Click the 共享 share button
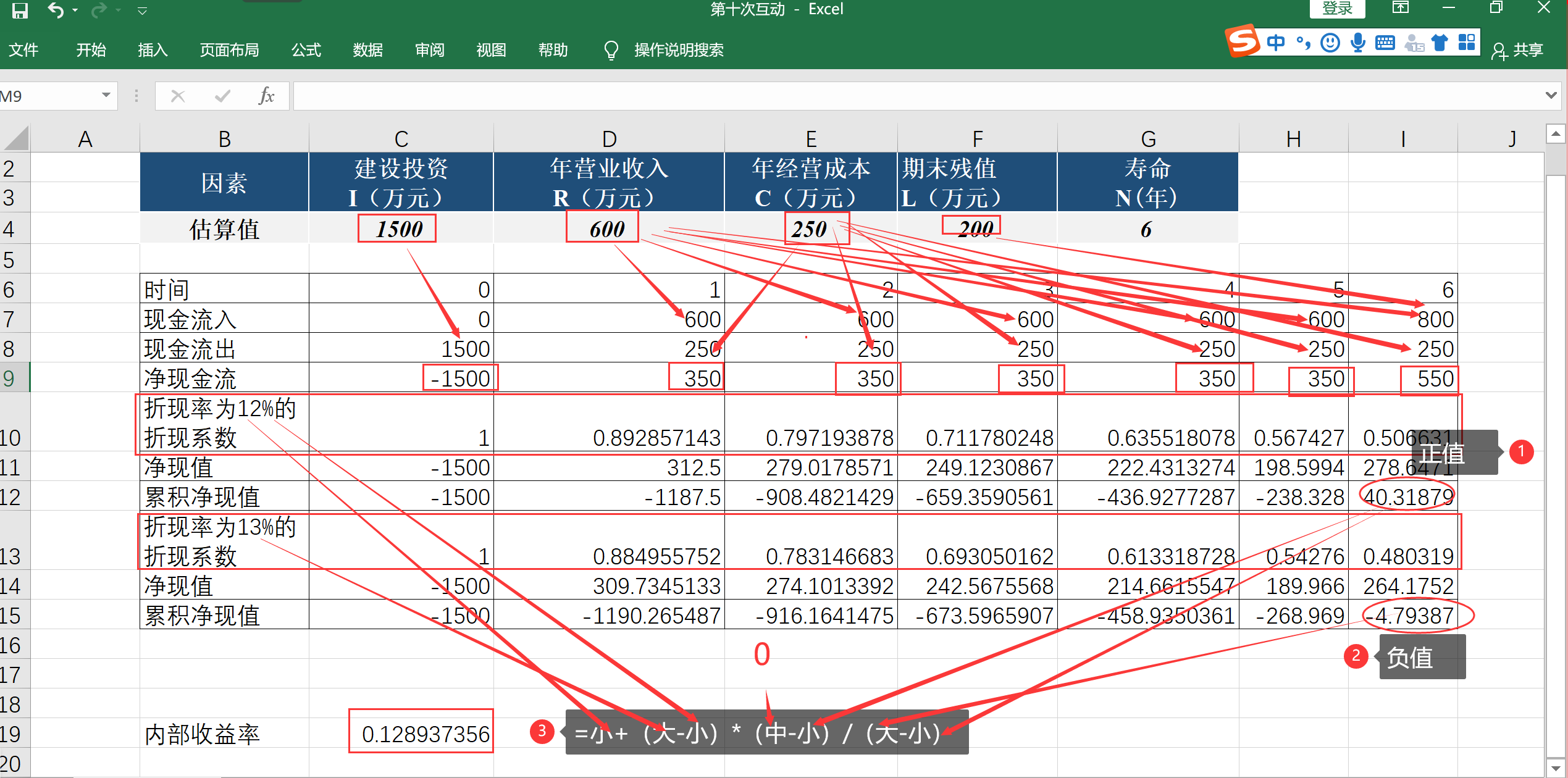1568x778 pixels. pos(1517,50)
